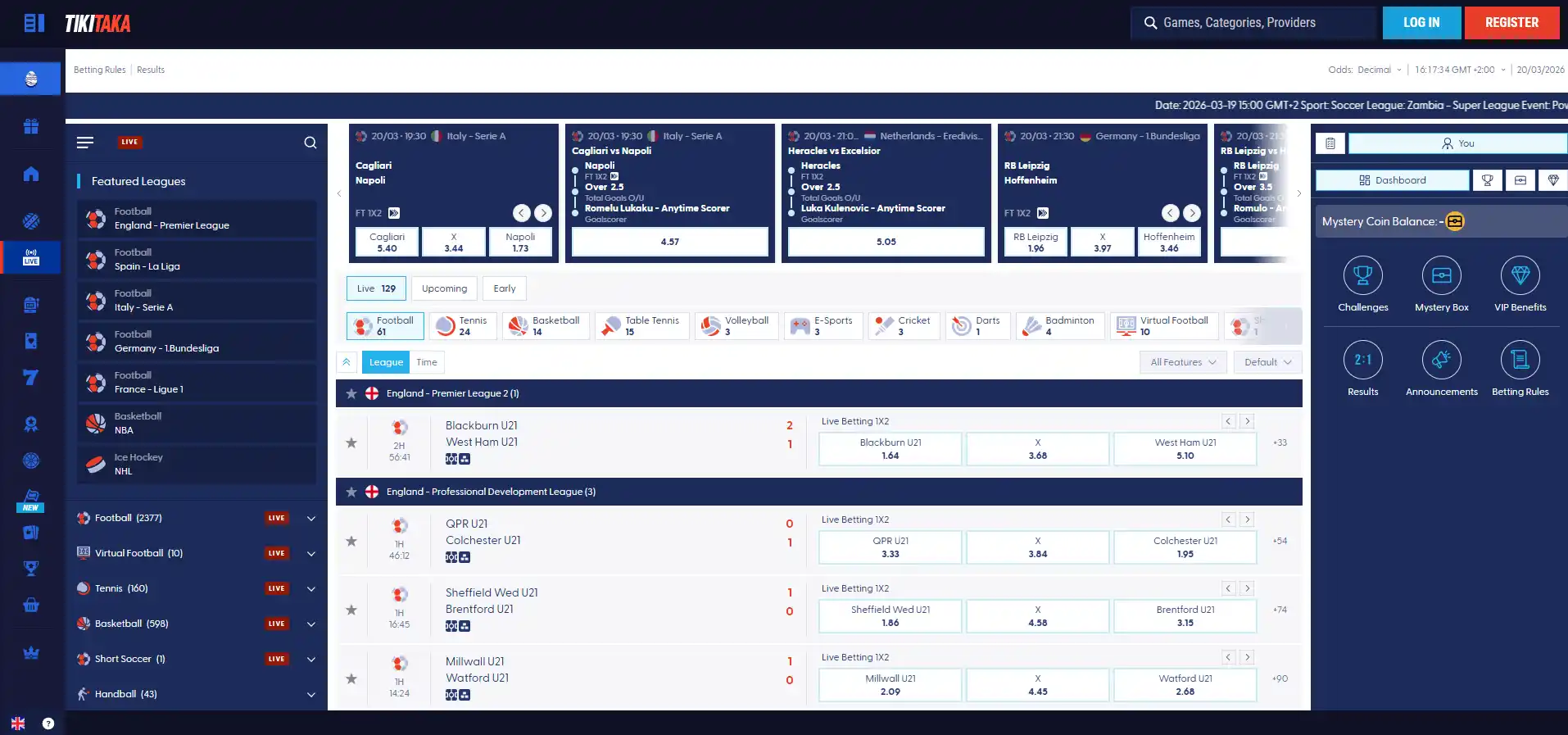Open the Default sorting dropdown

coord(1267,362)
